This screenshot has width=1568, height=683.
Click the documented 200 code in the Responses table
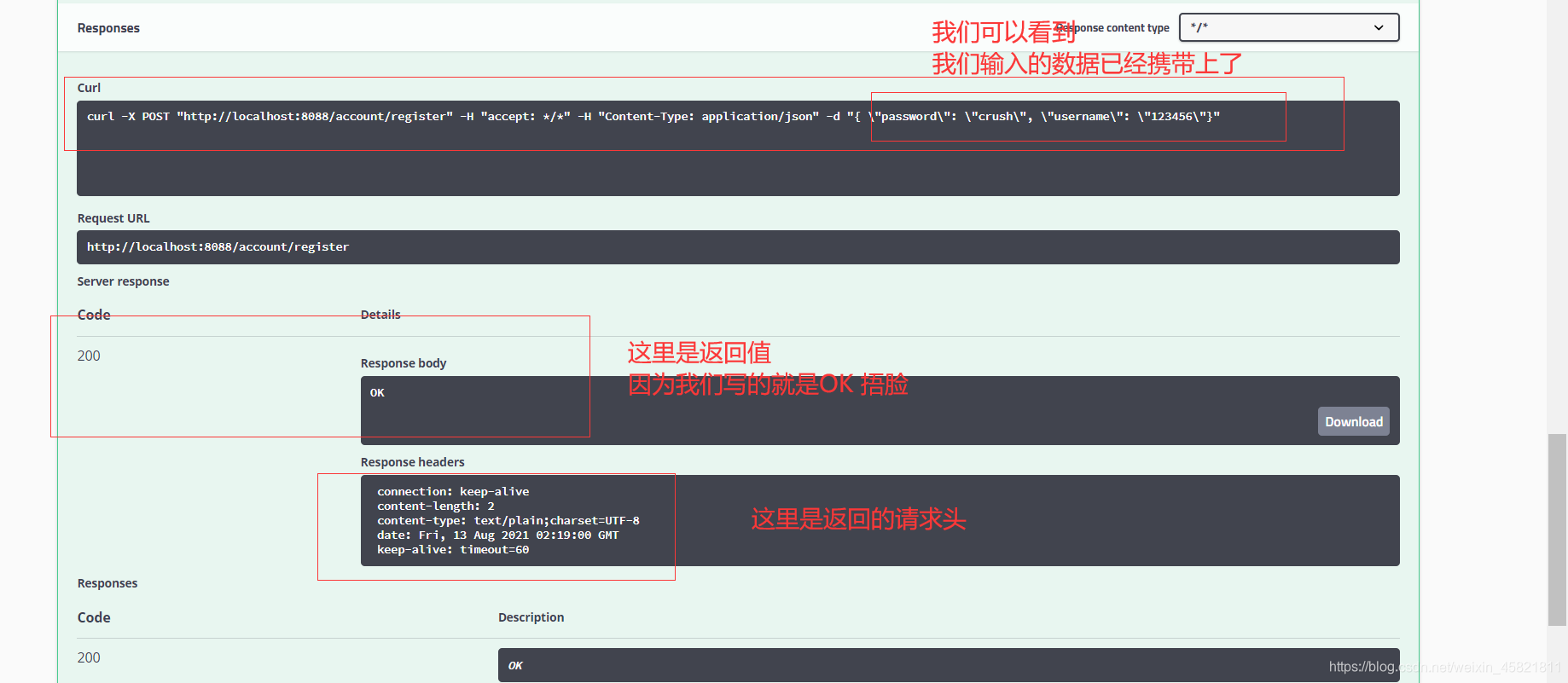(89, 657)
